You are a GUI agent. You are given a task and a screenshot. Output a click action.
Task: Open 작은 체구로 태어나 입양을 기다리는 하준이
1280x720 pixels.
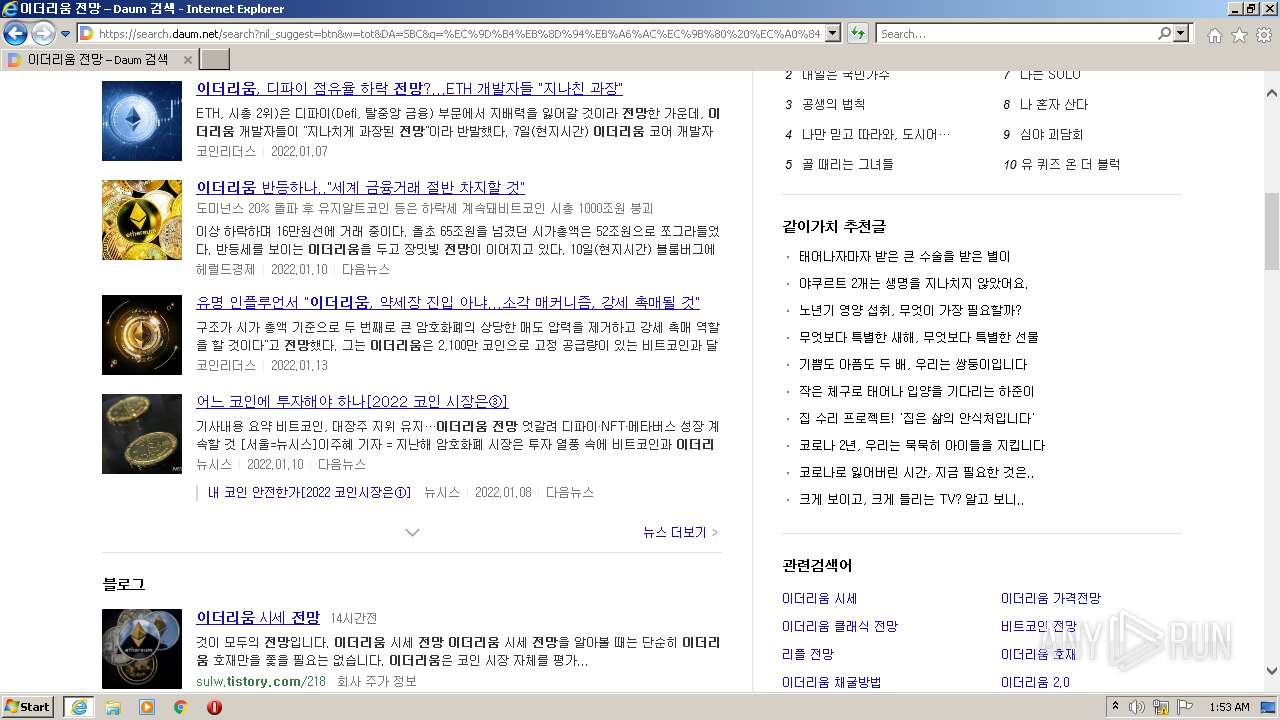[917, 391]
